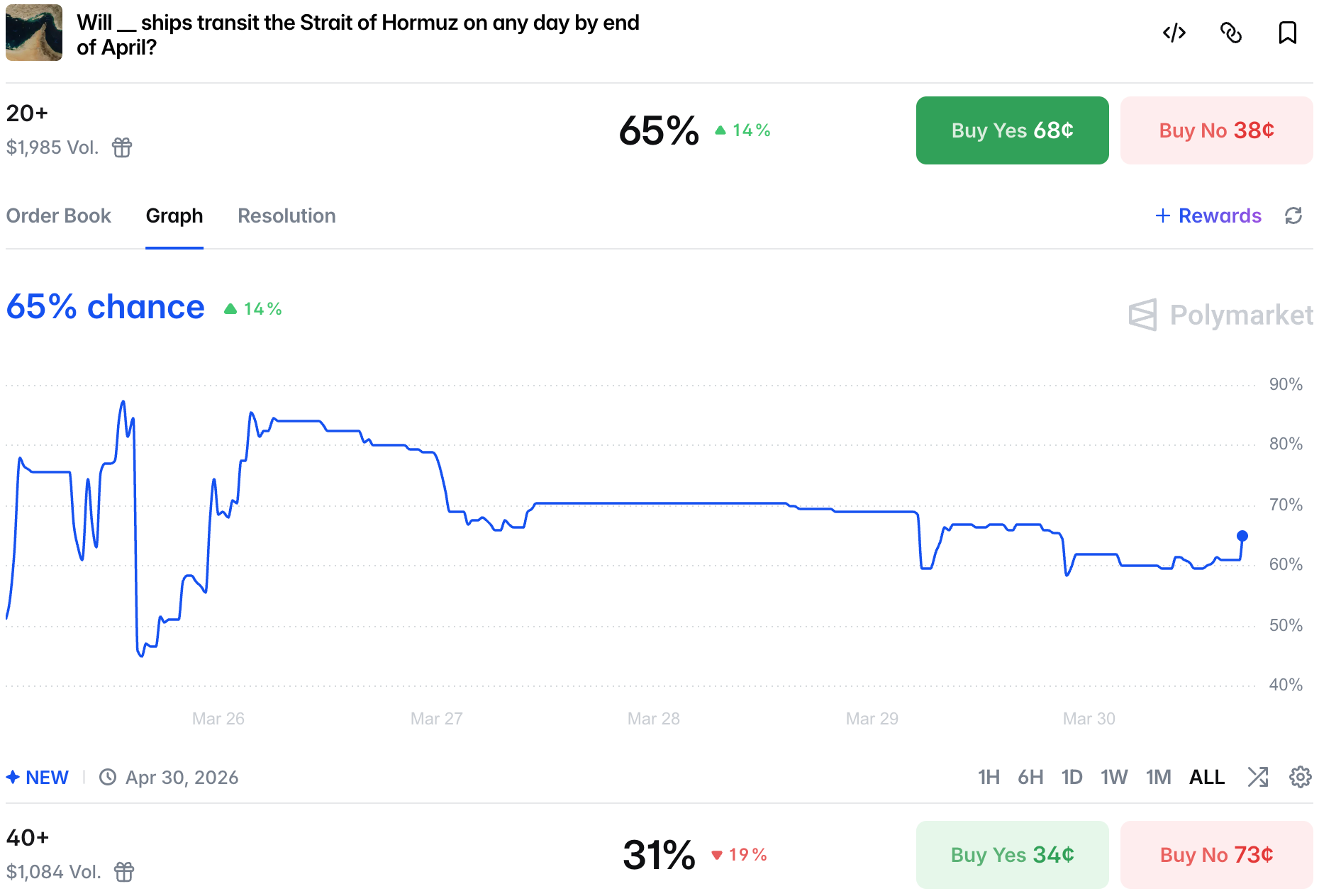
Task: Click the gift icon beside $1,985 Vol.
Action: 122,147
